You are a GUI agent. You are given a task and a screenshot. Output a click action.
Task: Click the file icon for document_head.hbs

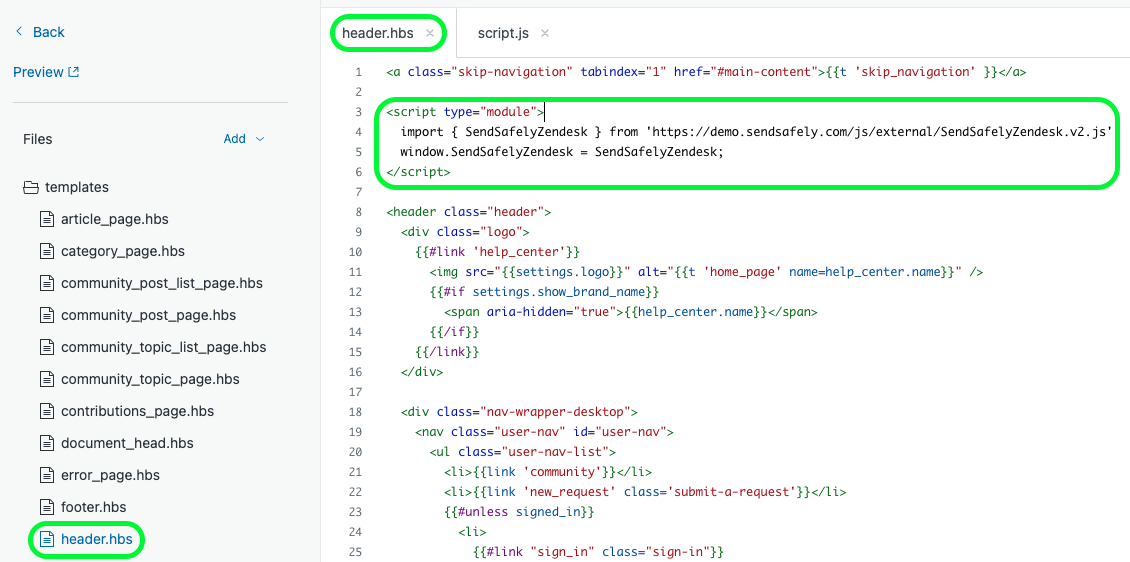(47, 443)
